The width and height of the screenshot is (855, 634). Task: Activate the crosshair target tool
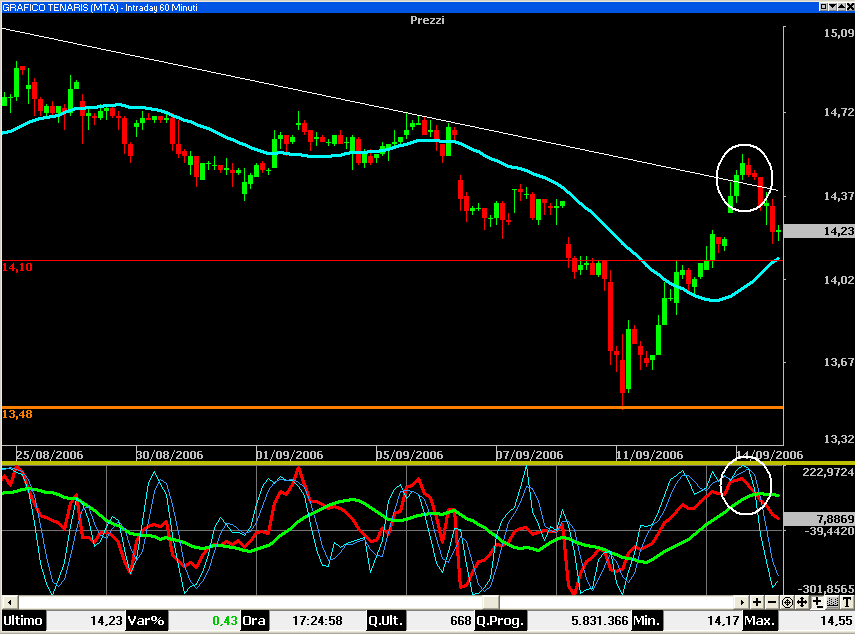click(x=788, y=602)
